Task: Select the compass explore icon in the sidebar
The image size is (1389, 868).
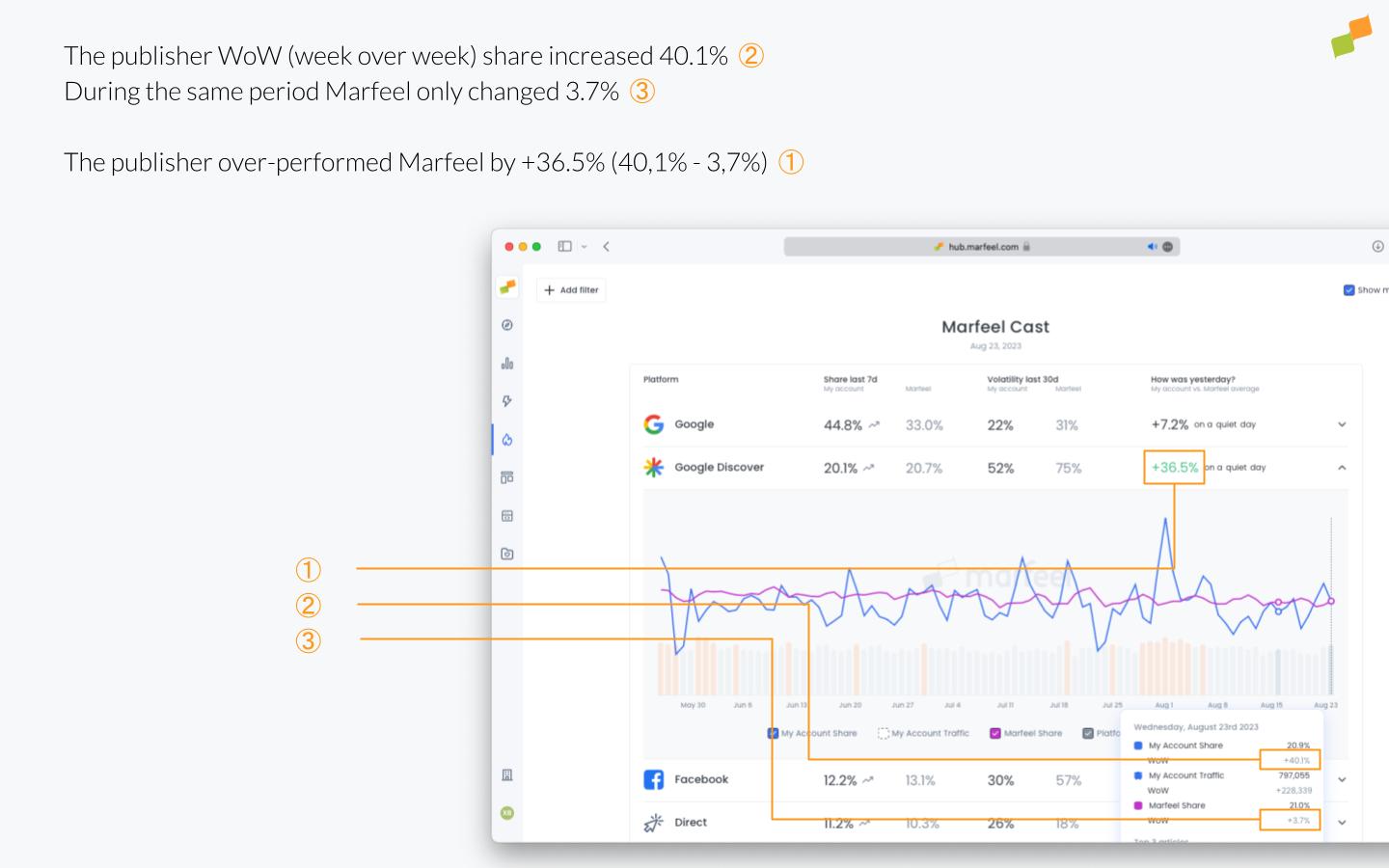Action: tap(507, 325)
